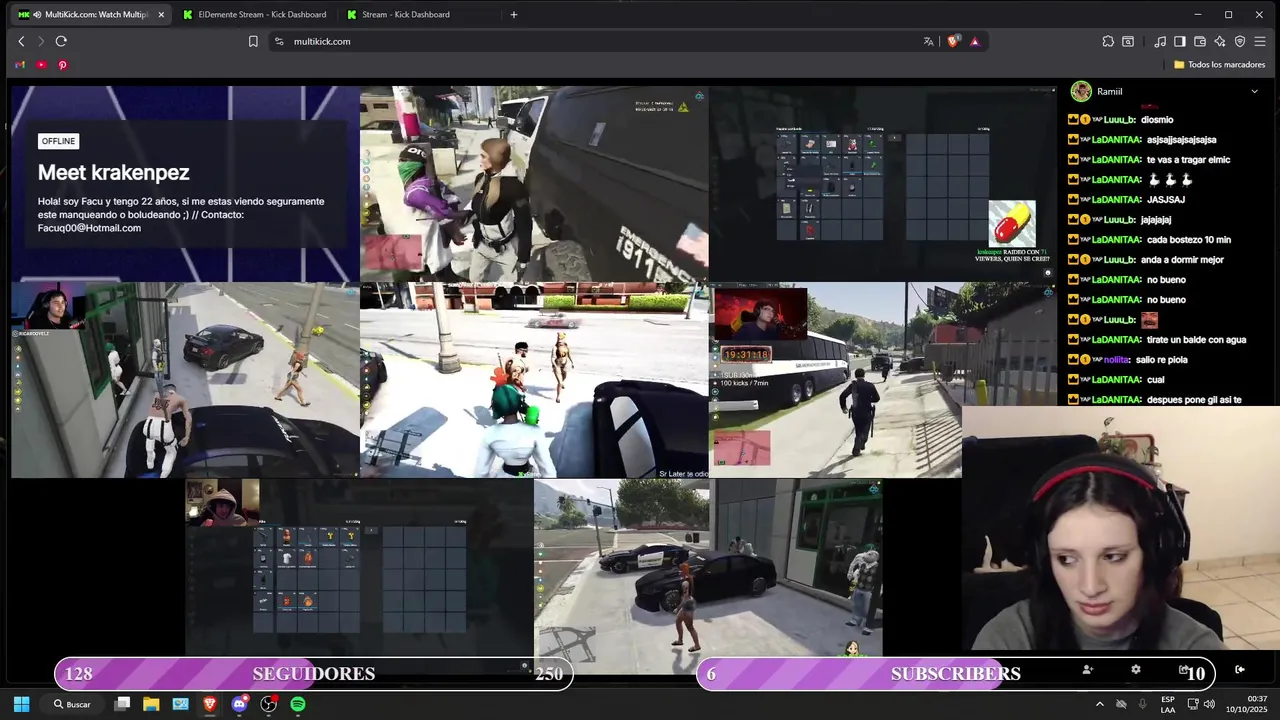Open Todos los marcadores folder
1280x720 pixels.
(x=1219, y=65)
